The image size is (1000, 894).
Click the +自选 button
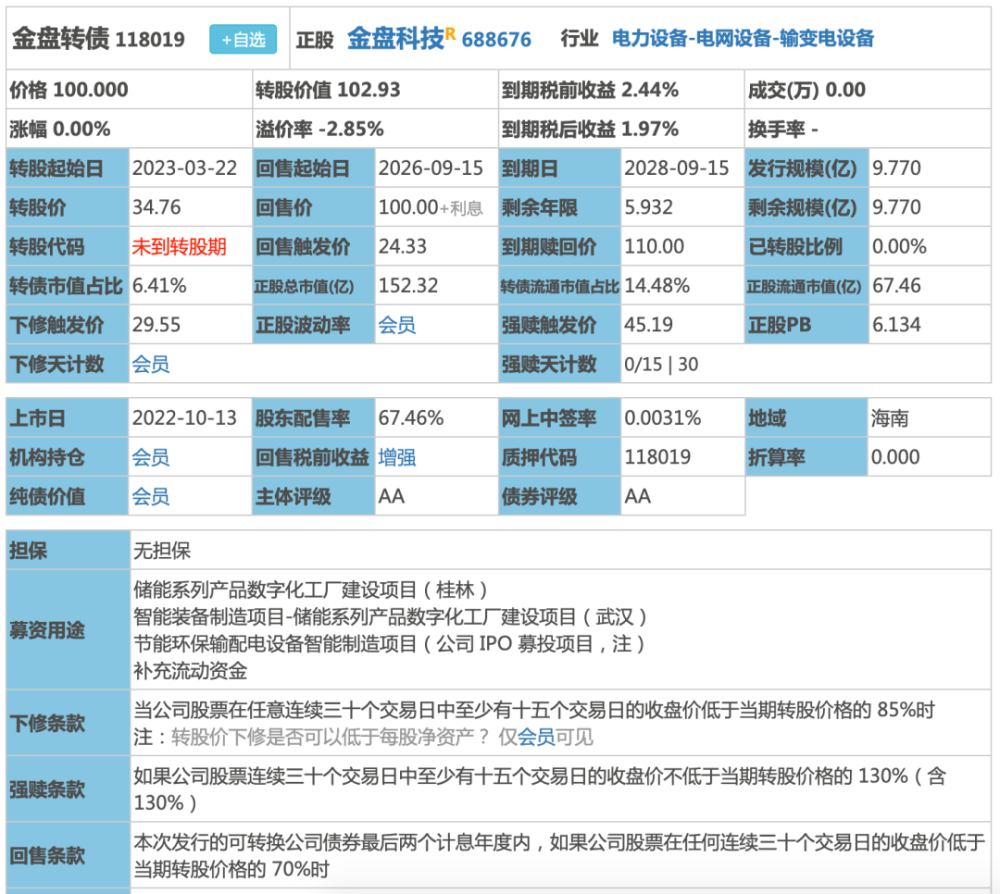point(243,40)
